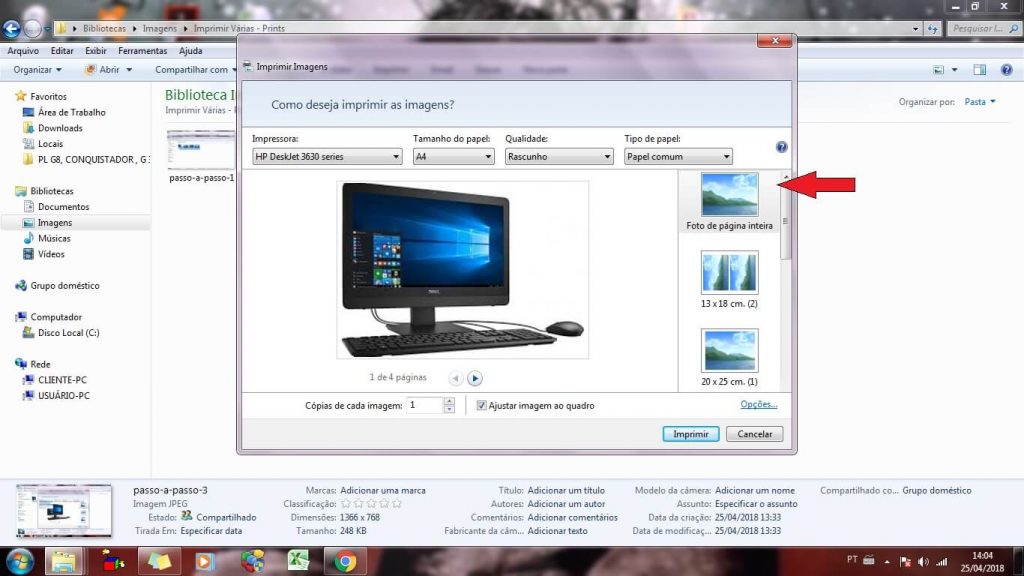Open Downloads folder in Favoritos
Screen dimensions: 1024x576
coord(60,128)
